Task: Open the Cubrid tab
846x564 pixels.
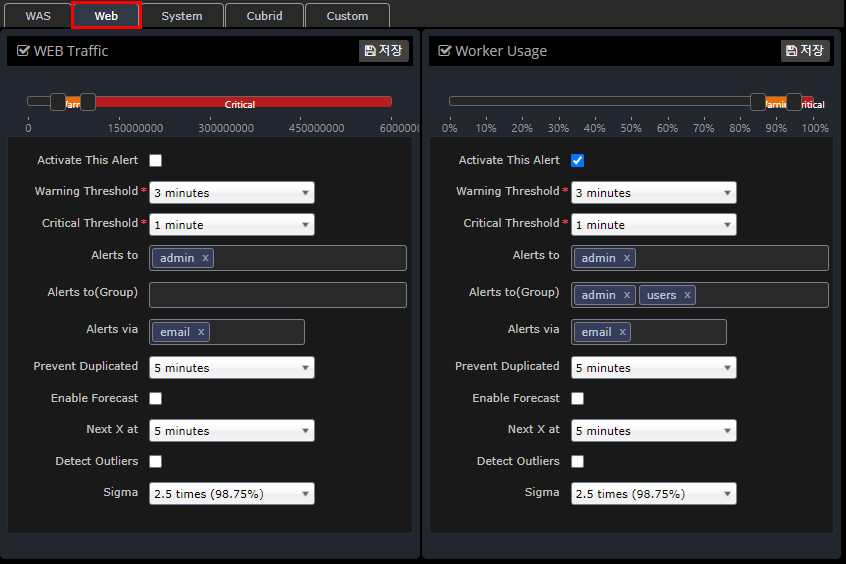Action: pyautogui.click(x=264, y=16)
